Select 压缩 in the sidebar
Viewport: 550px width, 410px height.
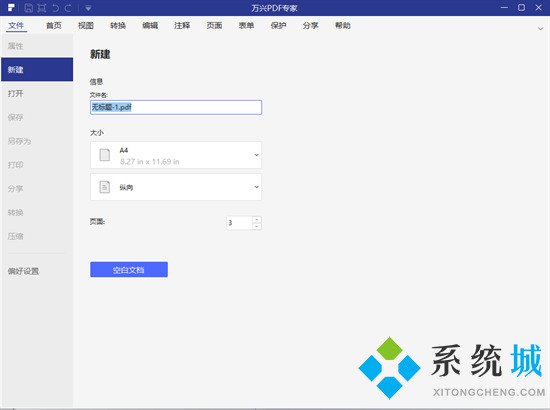click(37, 236)
